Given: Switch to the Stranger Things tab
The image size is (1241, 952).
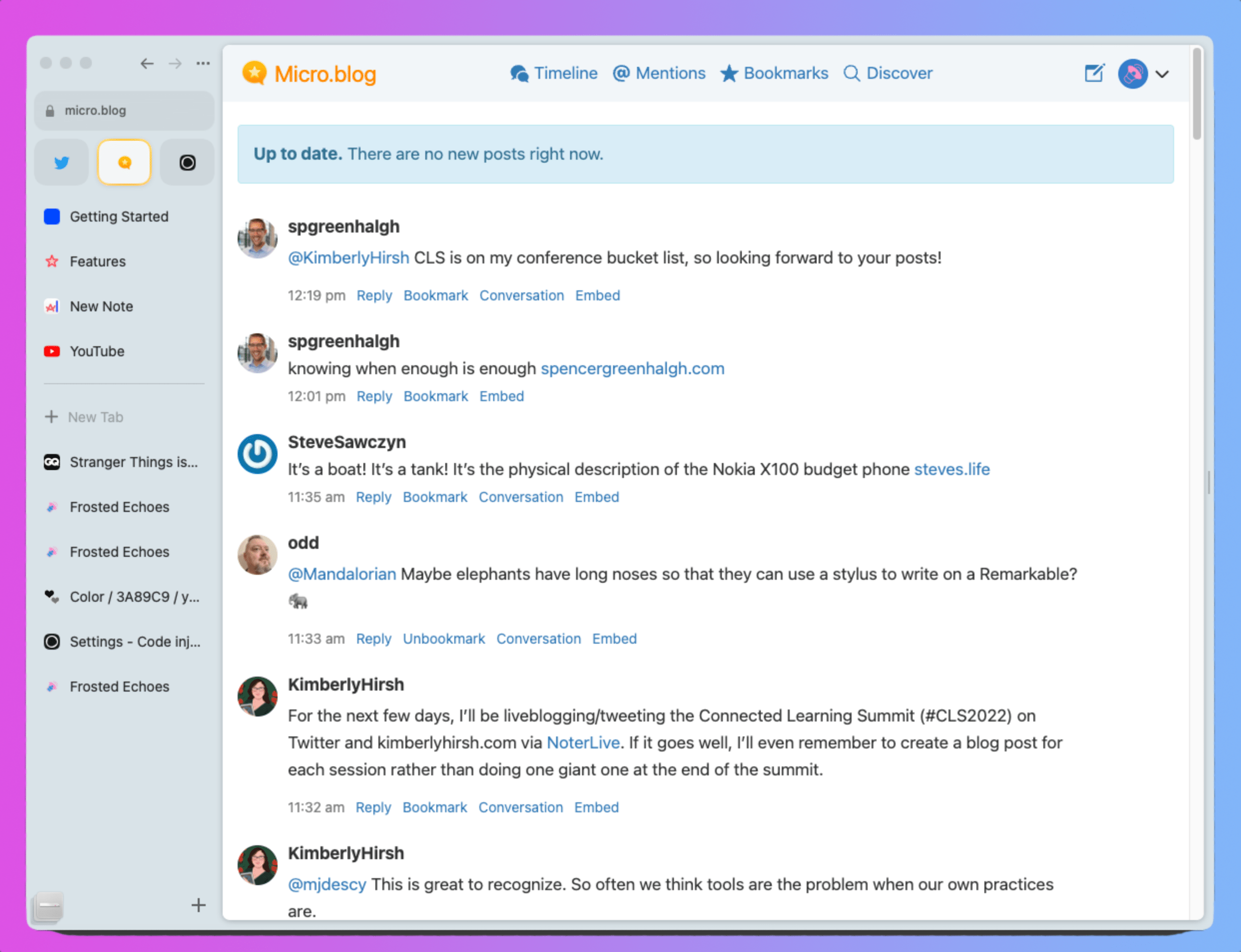Looking at the screenshot, I should pyautogui.click(x=124, y=463).
